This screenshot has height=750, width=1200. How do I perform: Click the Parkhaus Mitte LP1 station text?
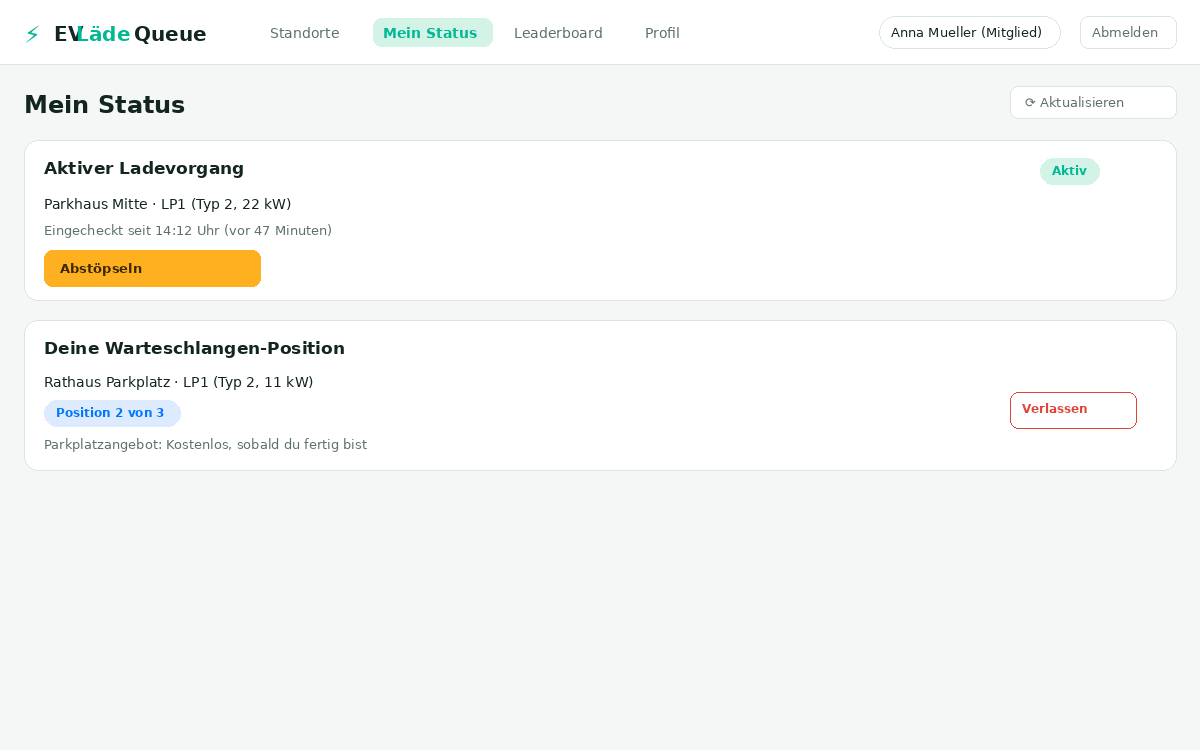coord(167,204)
